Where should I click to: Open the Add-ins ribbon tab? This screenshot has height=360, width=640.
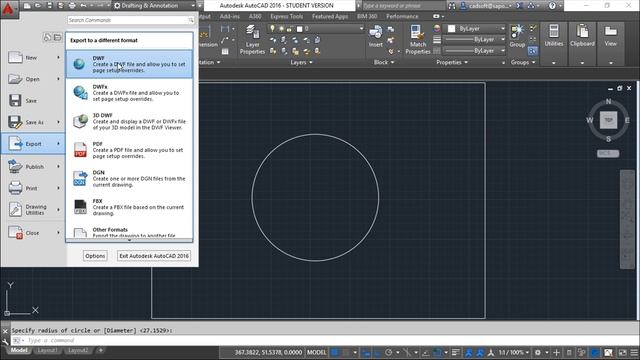pyautogui.click(x=229, y=16)
